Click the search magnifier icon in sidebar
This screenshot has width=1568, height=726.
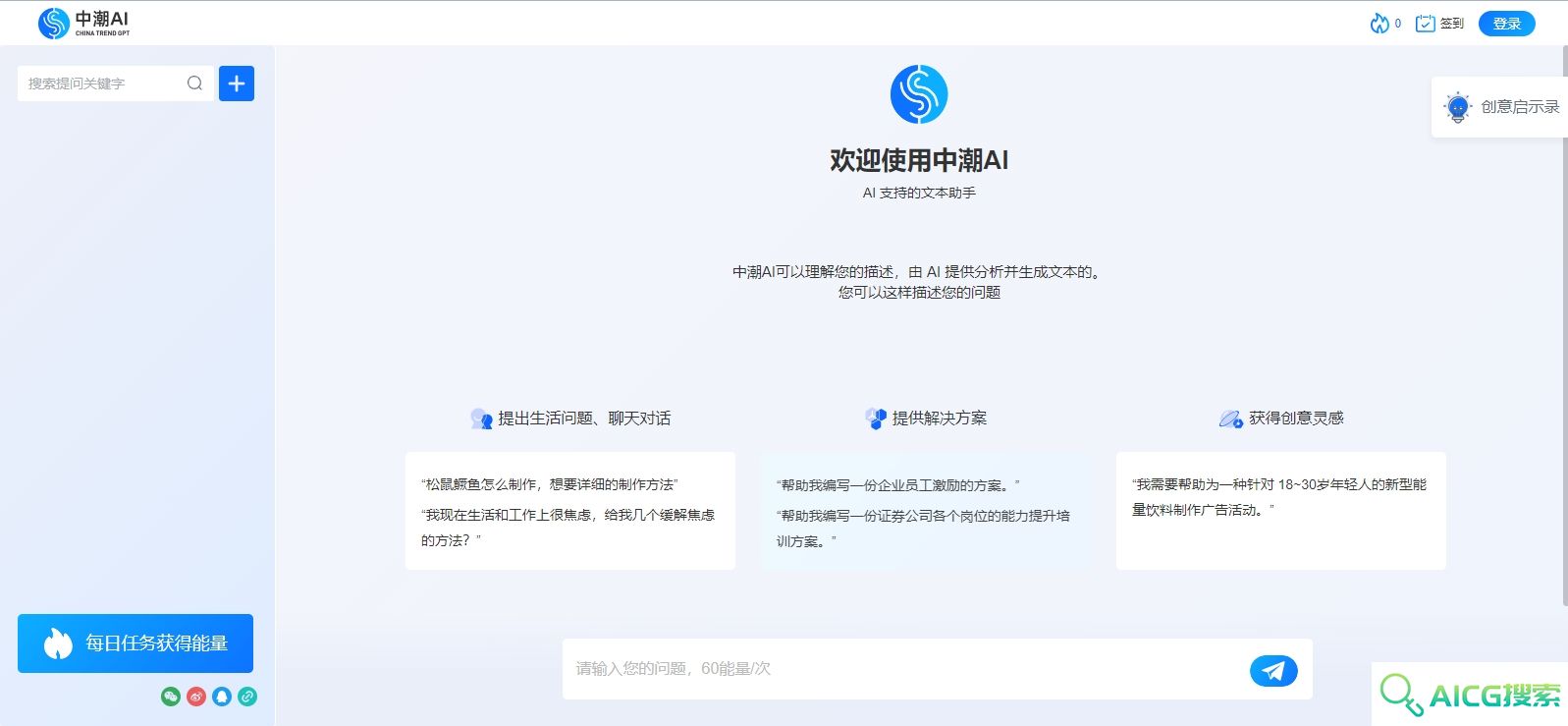[194, 84]
